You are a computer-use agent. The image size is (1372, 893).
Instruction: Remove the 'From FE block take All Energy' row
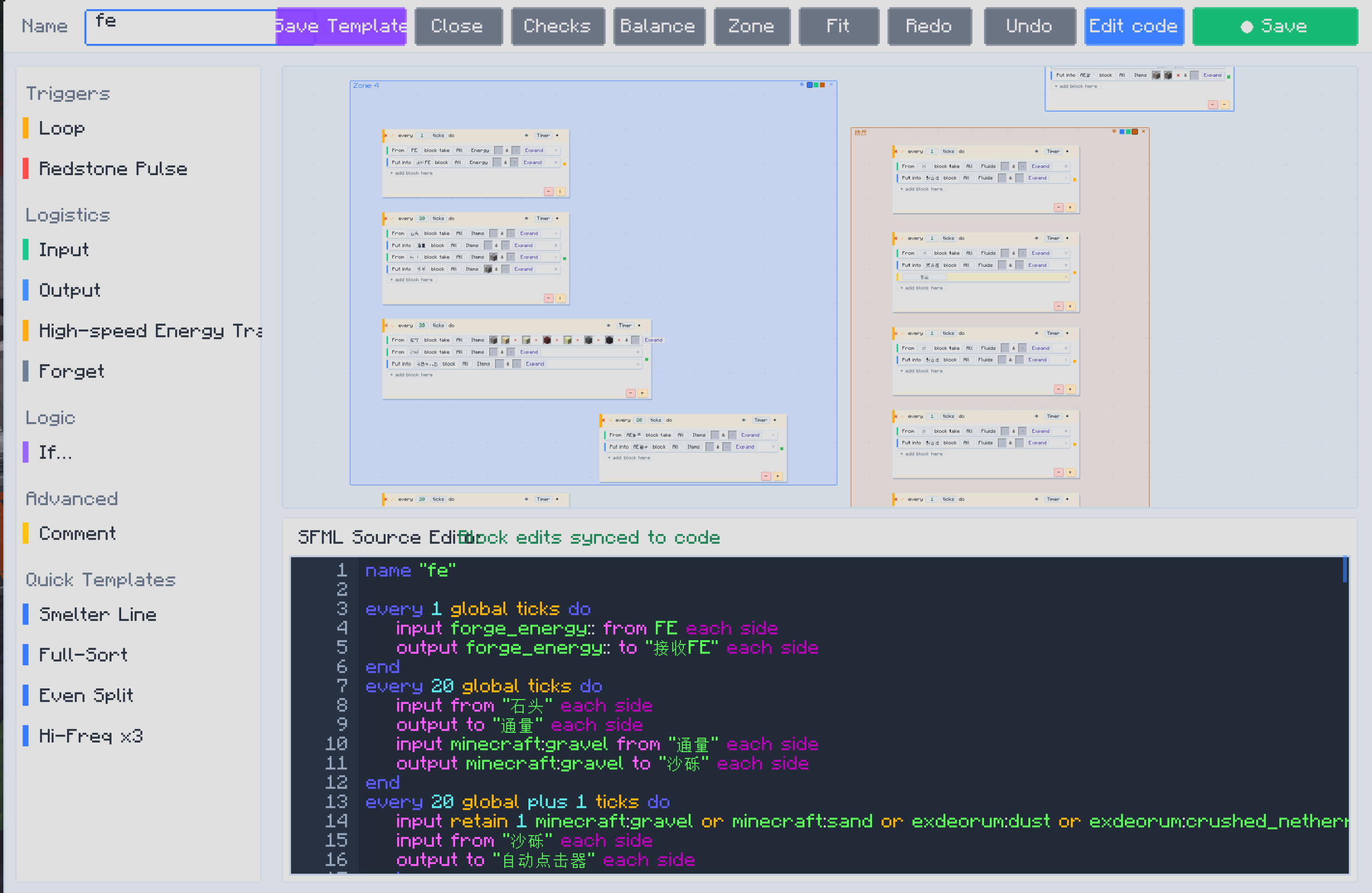click(x=556, y=151)
